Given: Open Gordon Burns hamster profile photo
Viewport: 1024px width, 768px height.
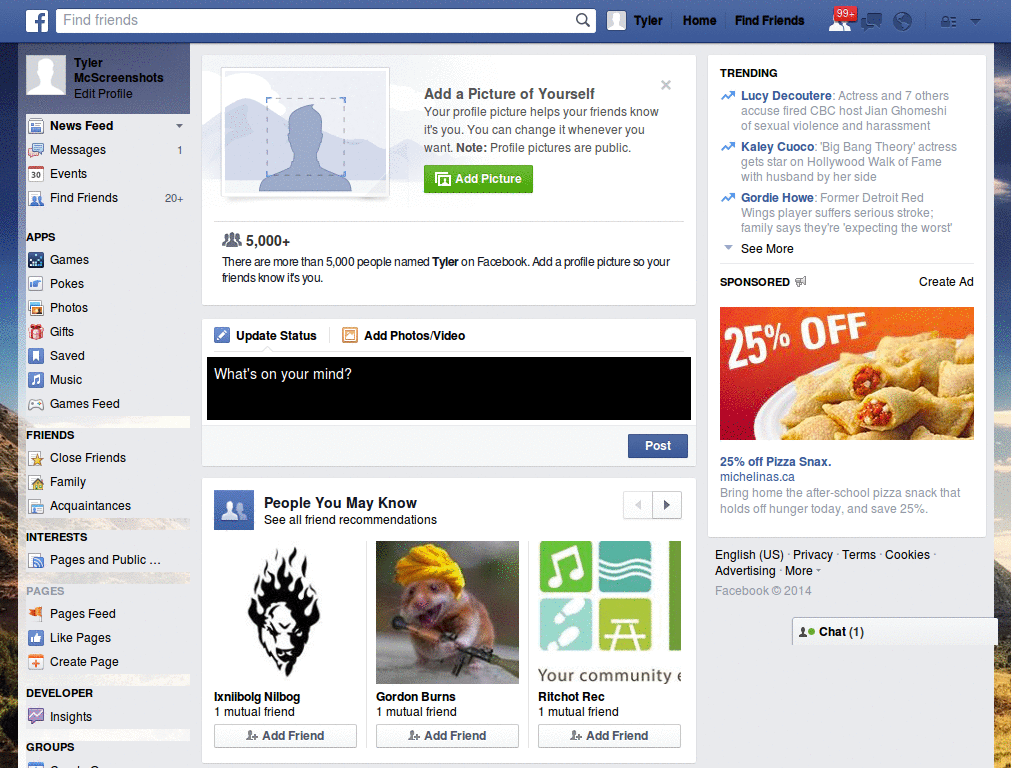Looking at the screenshot, I should point(447,613).
